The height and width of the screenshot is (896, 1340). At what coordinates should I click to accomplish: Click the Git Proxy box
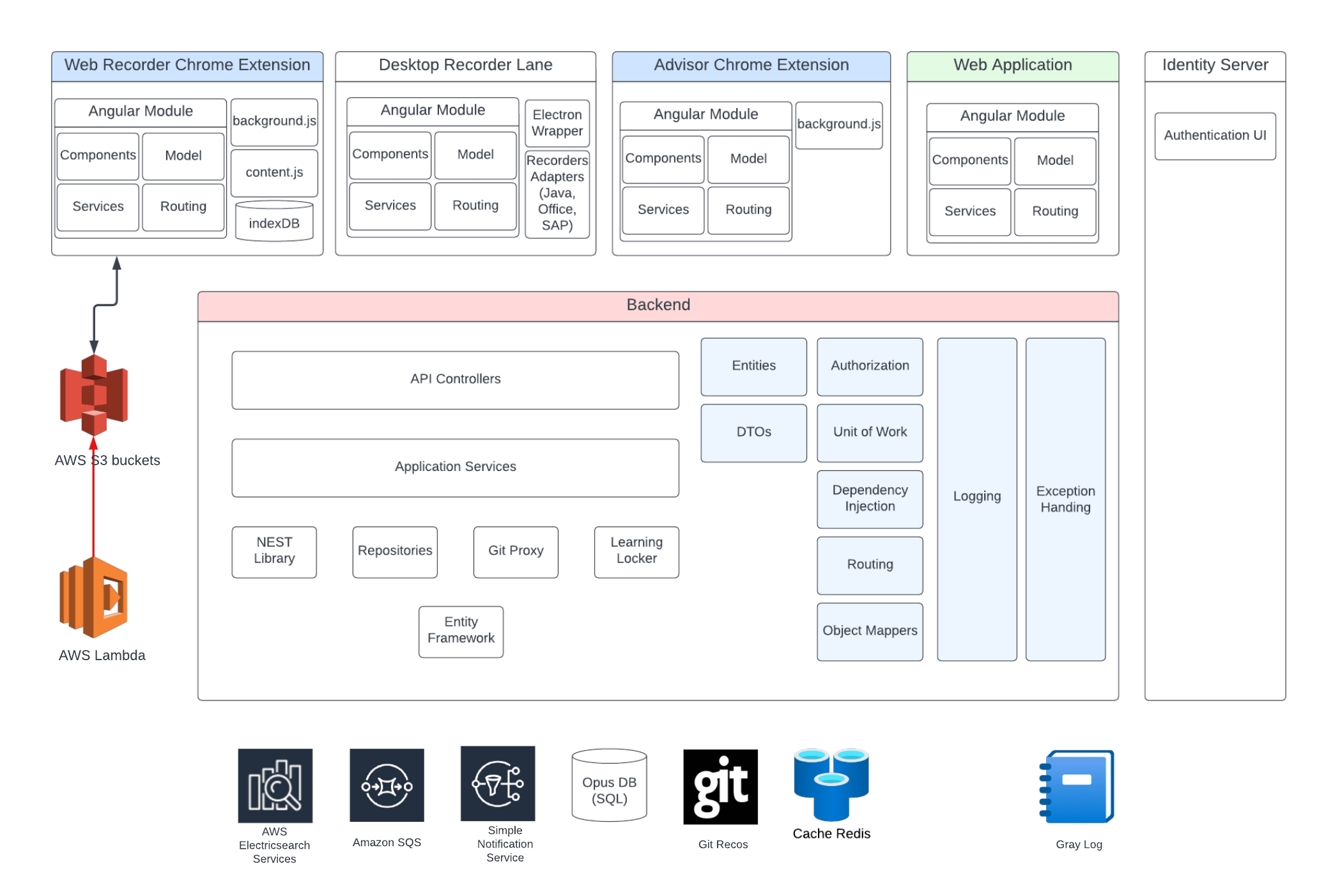point(515,552)
